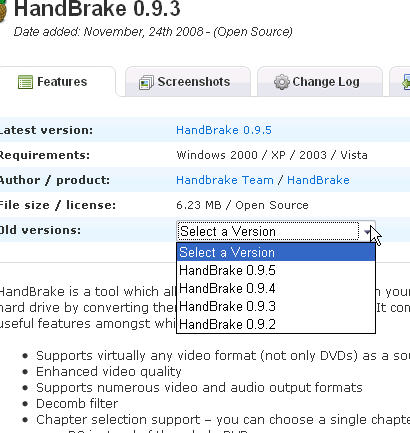Screen dimensions: 410x433
Task: Click the Select a Version combo box
Action: coord(276,231)
